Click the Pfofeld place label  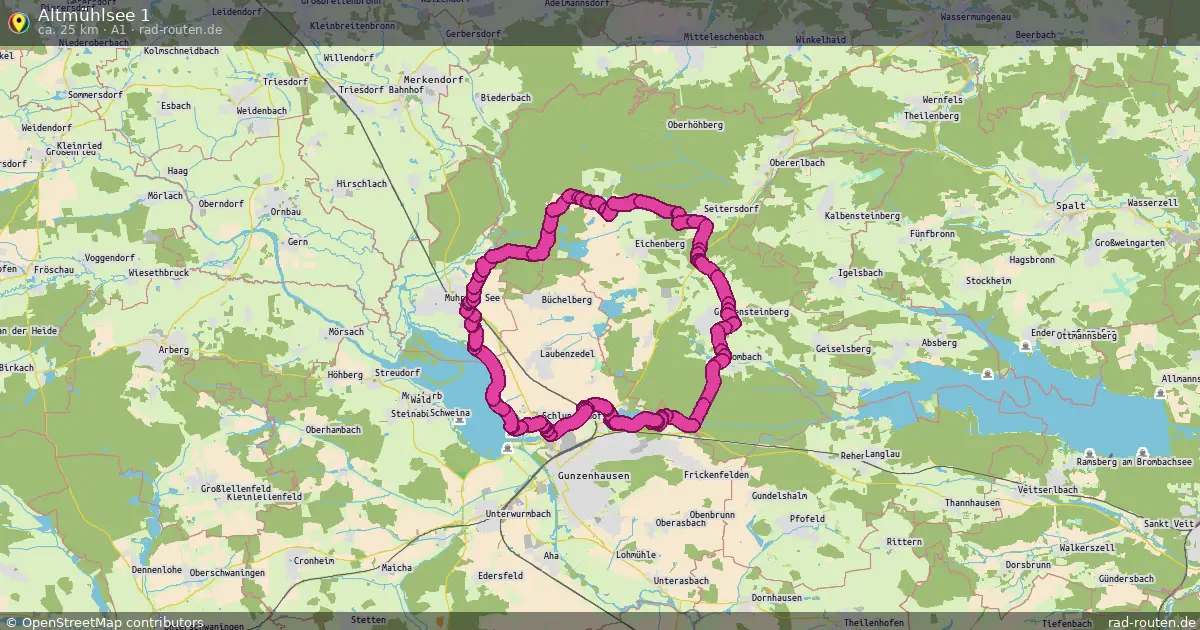(807, 518)
